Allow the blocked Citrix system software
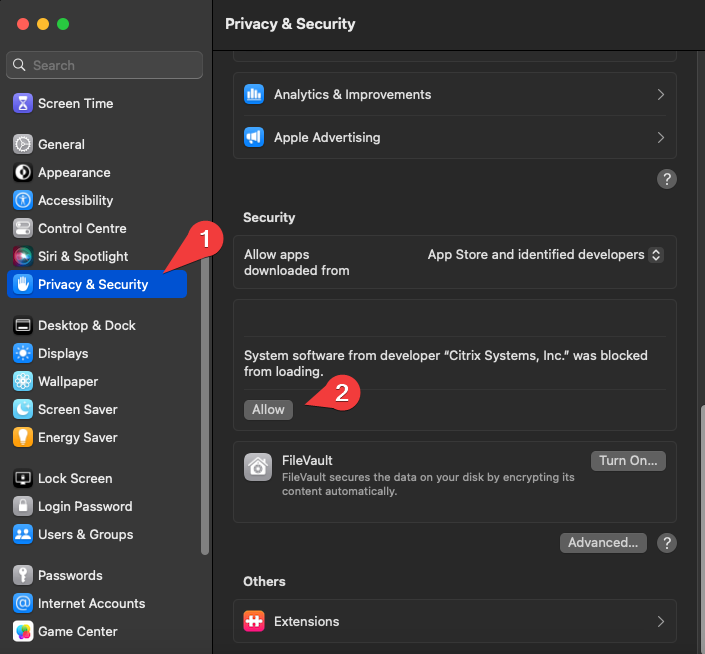This screenshot has height=654, width=705. click(x=268, y=409)
